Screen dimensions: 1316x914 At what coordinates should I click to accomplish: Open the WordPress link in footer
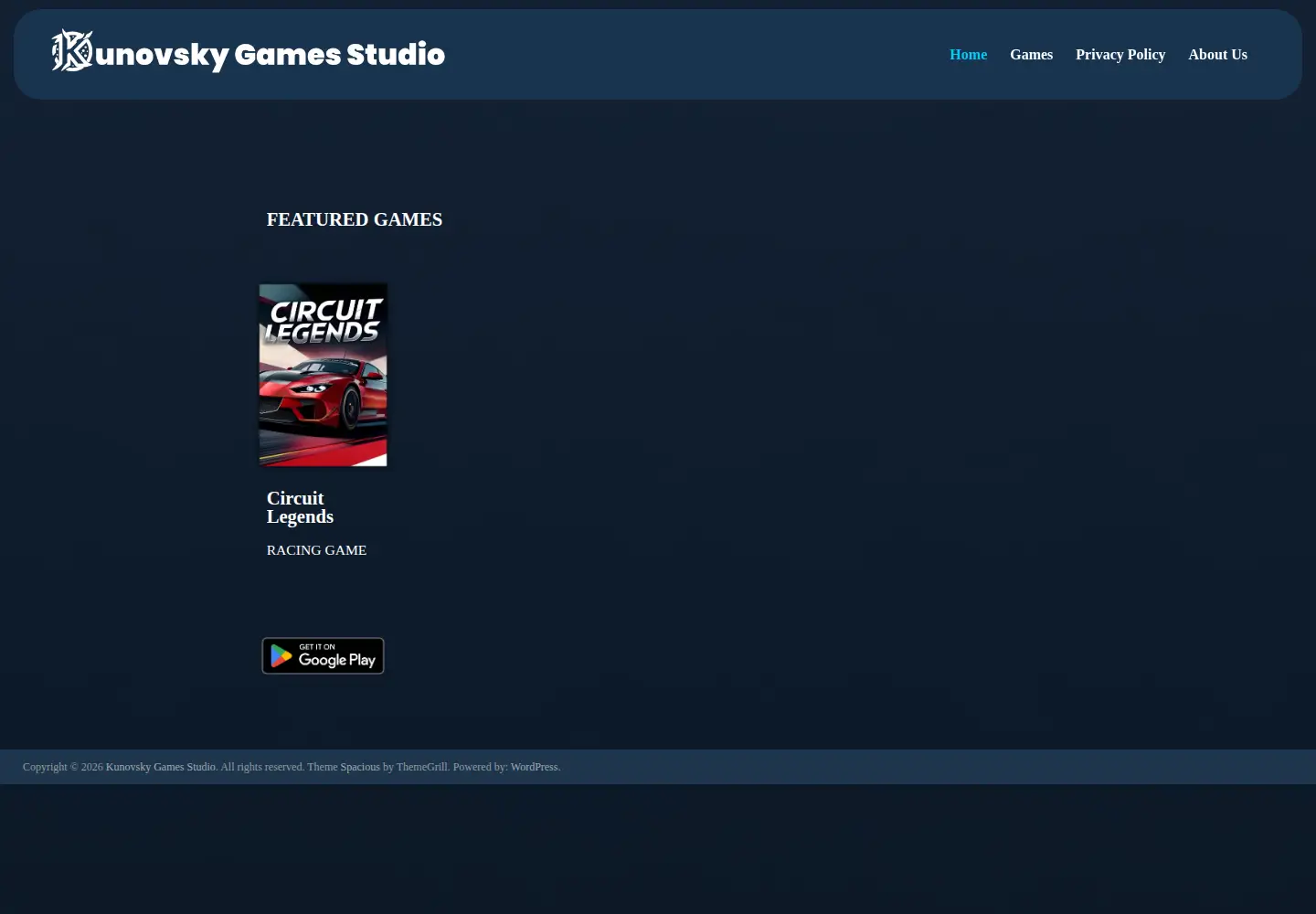pyautogui.click(x=534, y=767)
